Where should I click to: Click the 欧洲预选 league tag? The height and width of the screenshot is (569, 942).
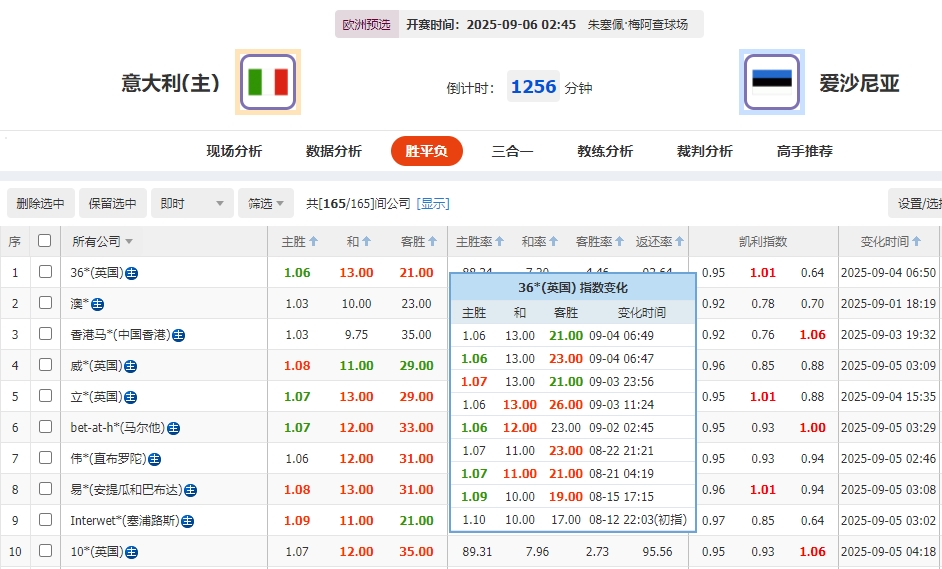pos(366,24)
